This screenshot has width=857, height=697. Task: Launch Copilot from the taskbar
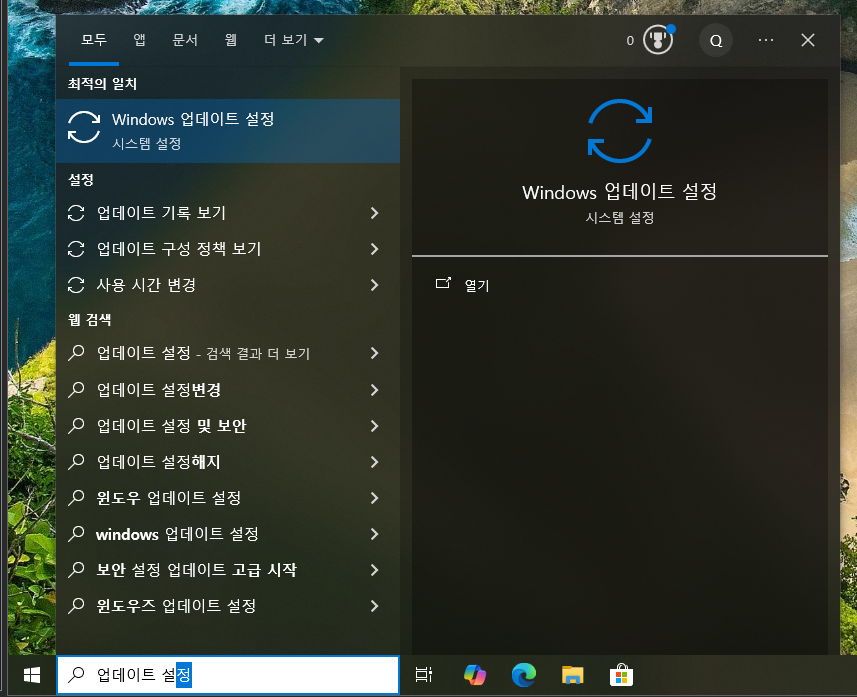pyautogui.click(x=475, y=675)
